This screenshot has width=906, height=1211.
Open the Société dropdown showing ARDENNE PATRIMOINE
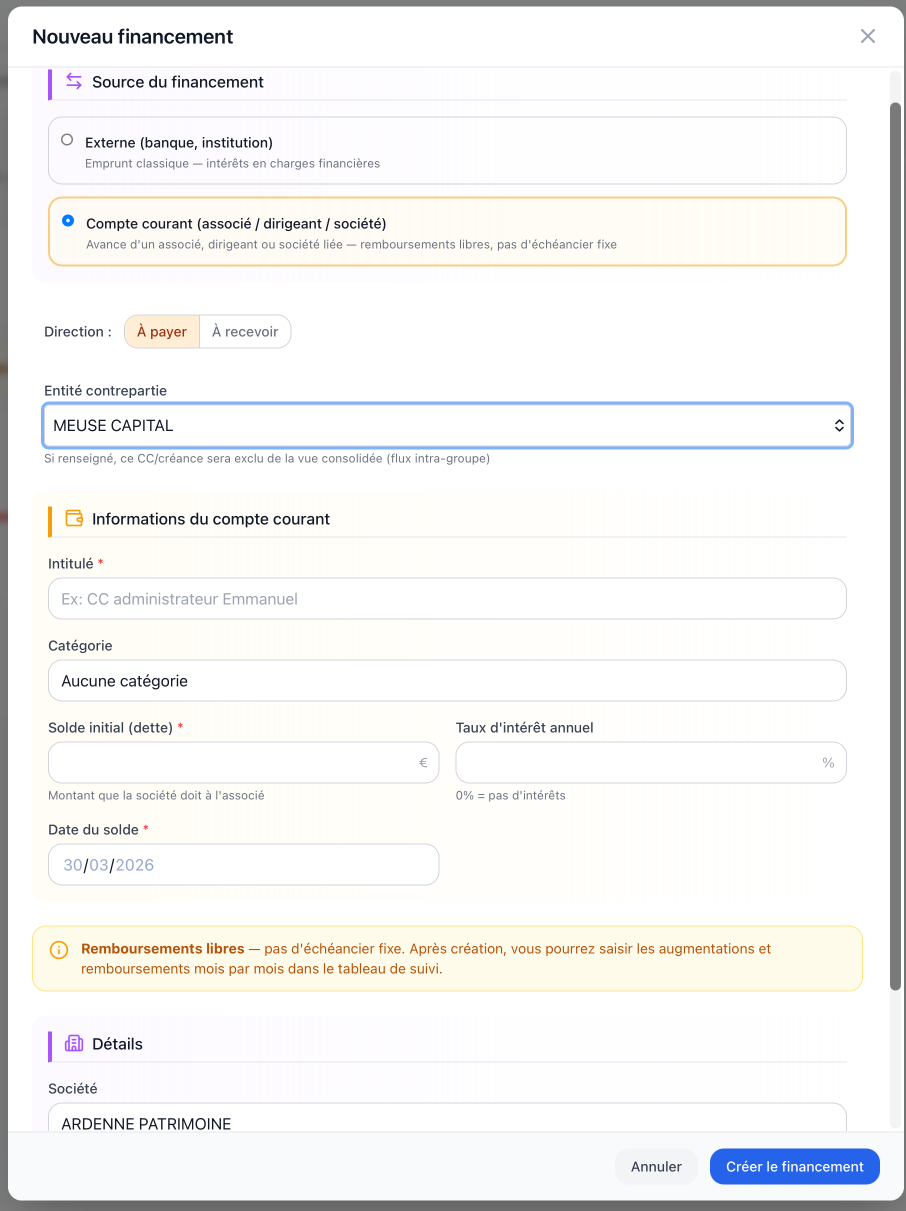click(447, 1118)
